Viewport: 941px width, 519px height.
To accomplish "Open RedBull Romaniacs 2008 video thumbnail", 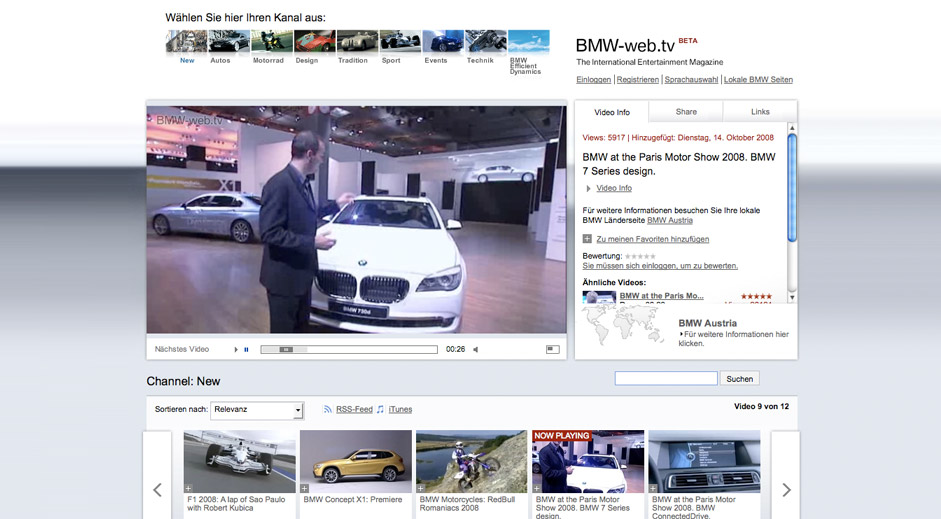I will coord(472,461).
